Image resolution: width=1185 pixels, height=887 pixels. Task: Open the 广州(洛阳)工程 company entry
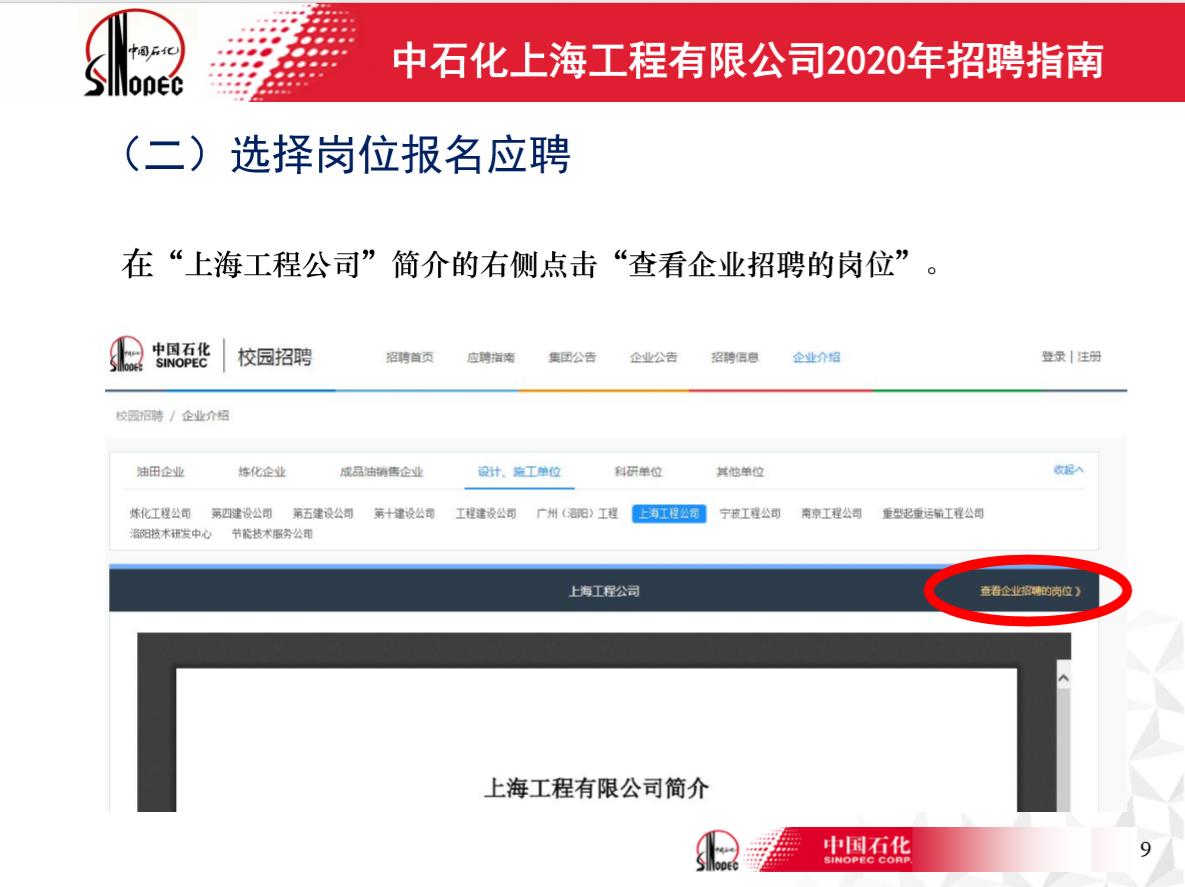(577, 514)
